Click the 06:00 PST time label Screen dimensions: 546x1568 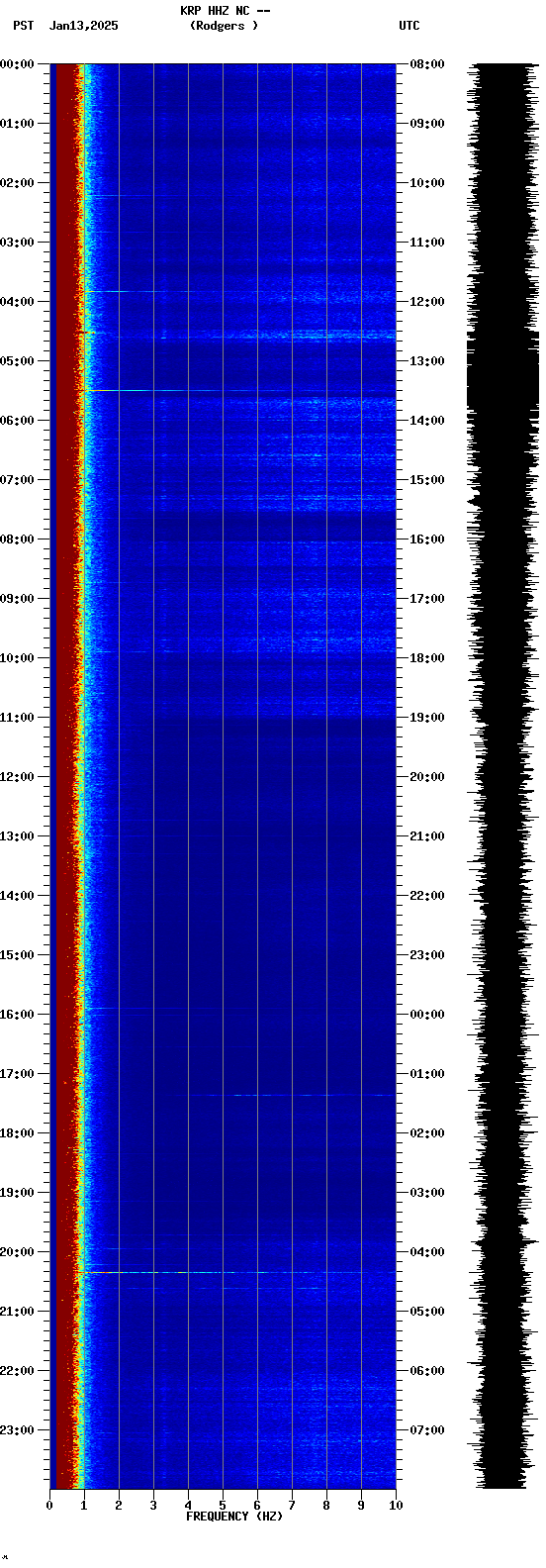18,421
